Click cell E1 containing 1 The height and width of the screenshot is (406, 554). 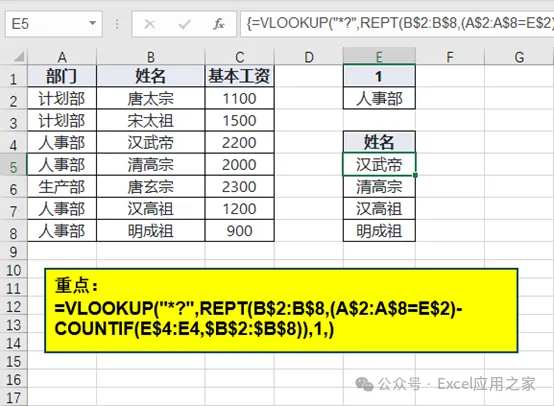tap(379, 76)
